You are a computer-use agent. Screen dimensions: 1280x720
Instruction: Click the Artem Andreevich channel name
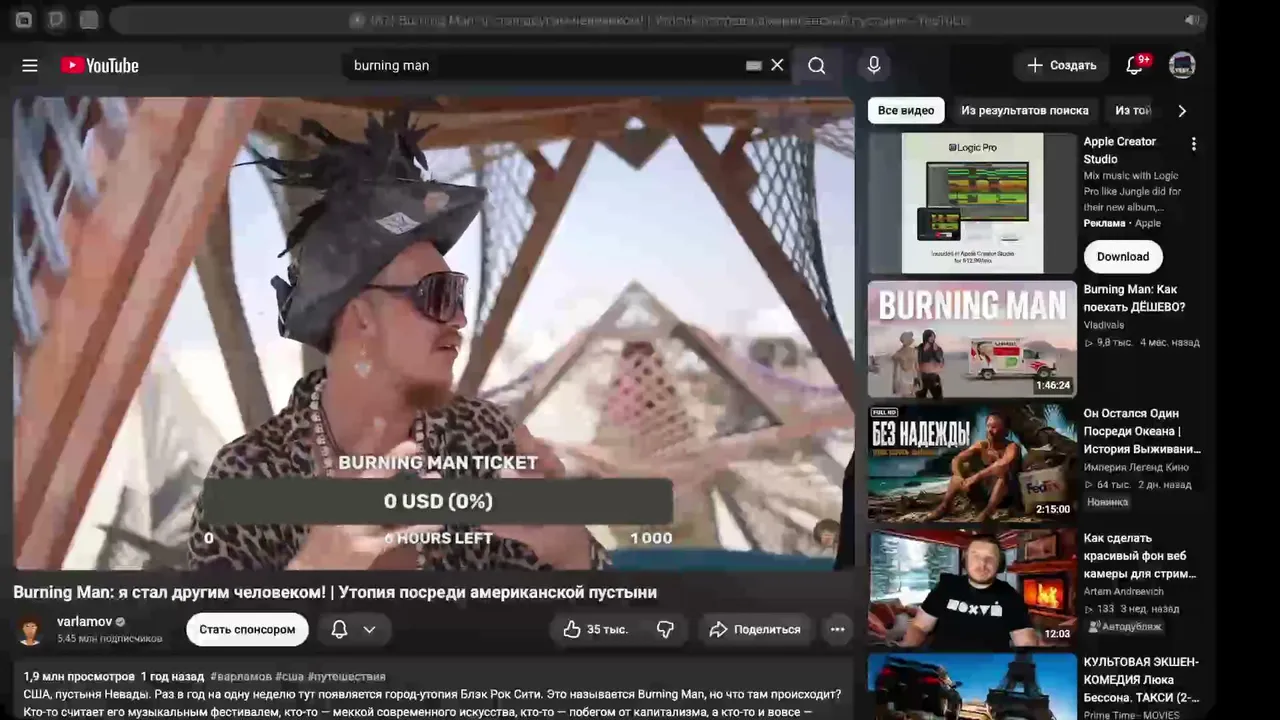coord(1124,591)
